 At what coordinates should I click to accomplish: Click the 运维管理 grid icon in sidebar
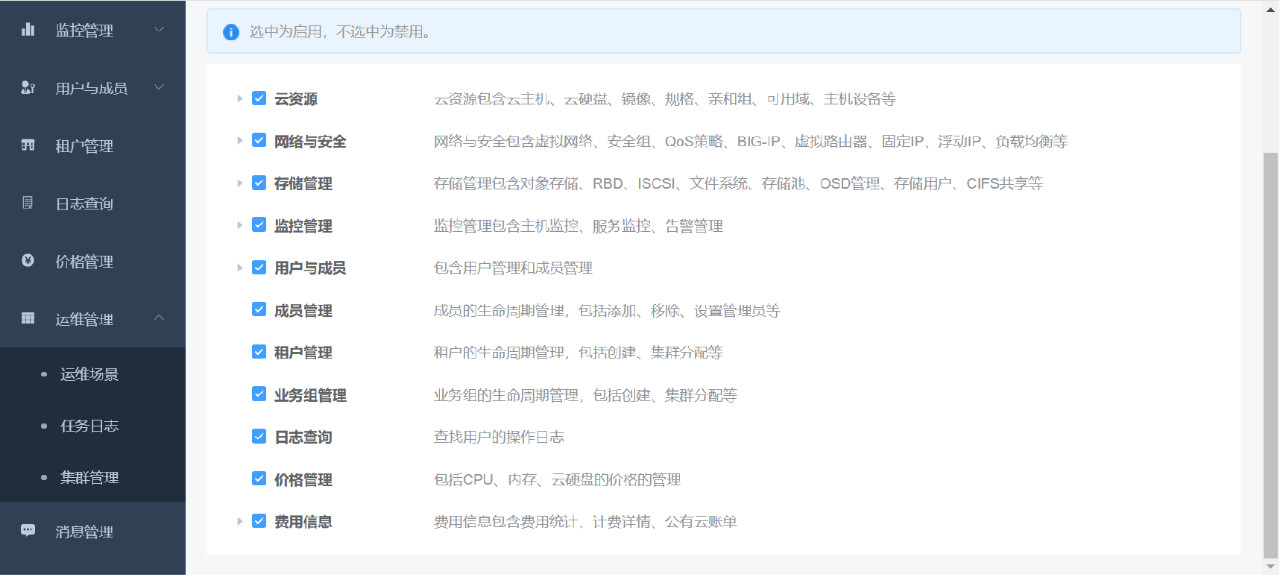coord(28,319)
